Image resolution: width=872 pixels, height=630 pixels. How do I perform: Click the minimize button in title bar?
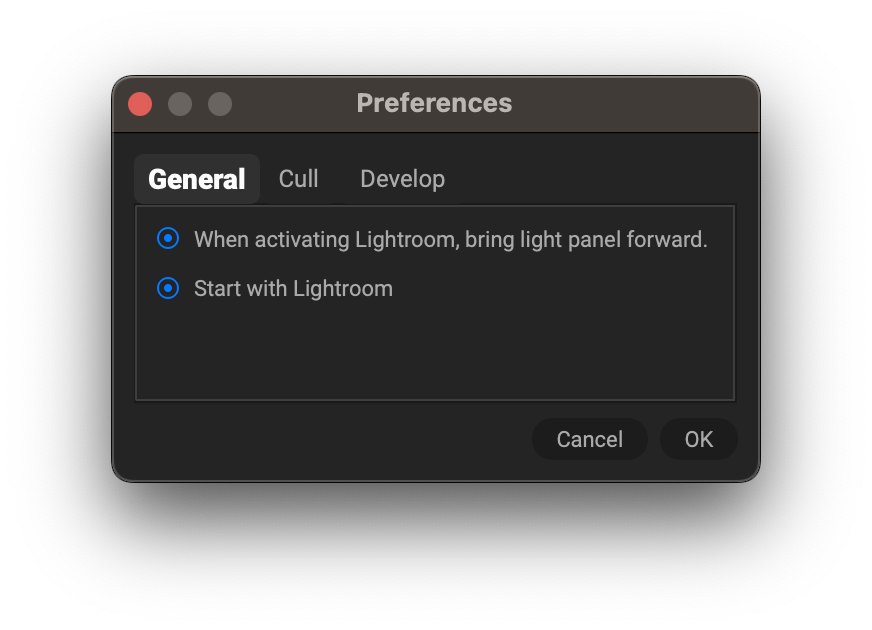[x=180, y=104]
